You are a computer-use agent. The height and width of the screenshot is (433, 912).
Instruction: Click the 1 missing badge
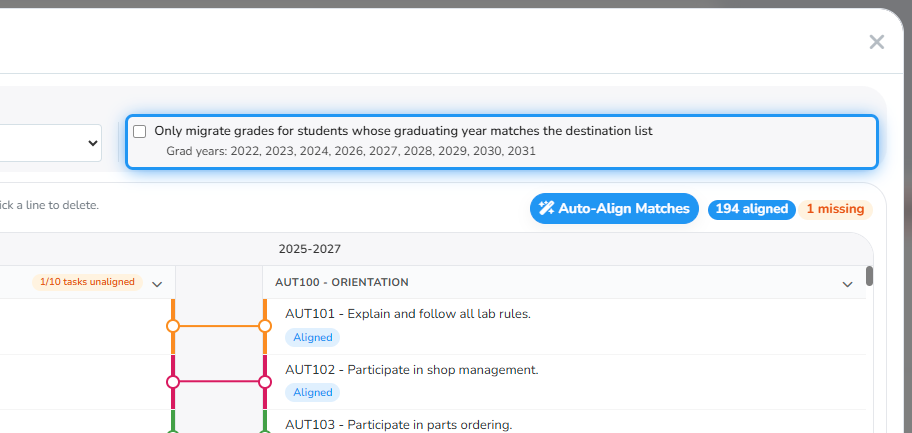[x=835, y=209]
